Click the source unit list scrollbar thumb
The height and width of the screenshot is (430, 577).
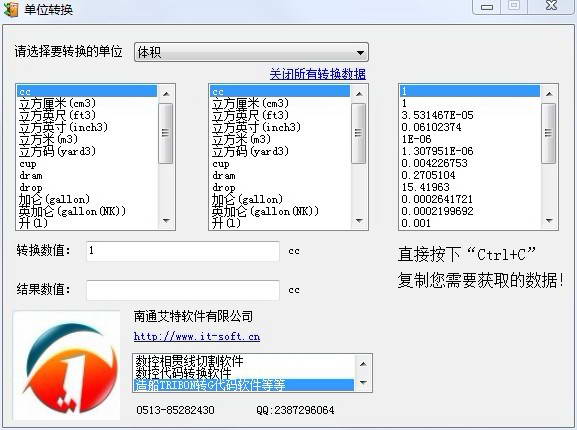pyautogui.click(x=166, y=133)
